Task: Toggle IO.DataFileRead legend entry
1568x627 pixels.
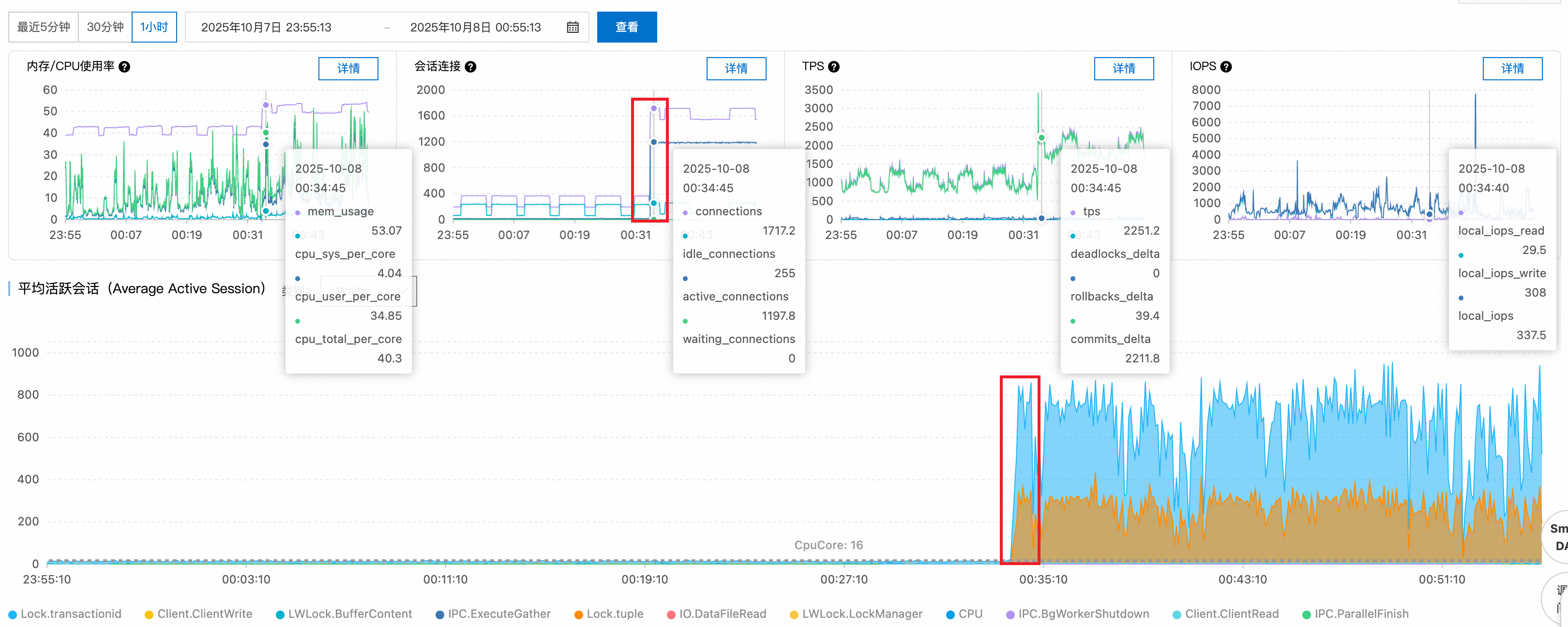Action: coord(716,613)
